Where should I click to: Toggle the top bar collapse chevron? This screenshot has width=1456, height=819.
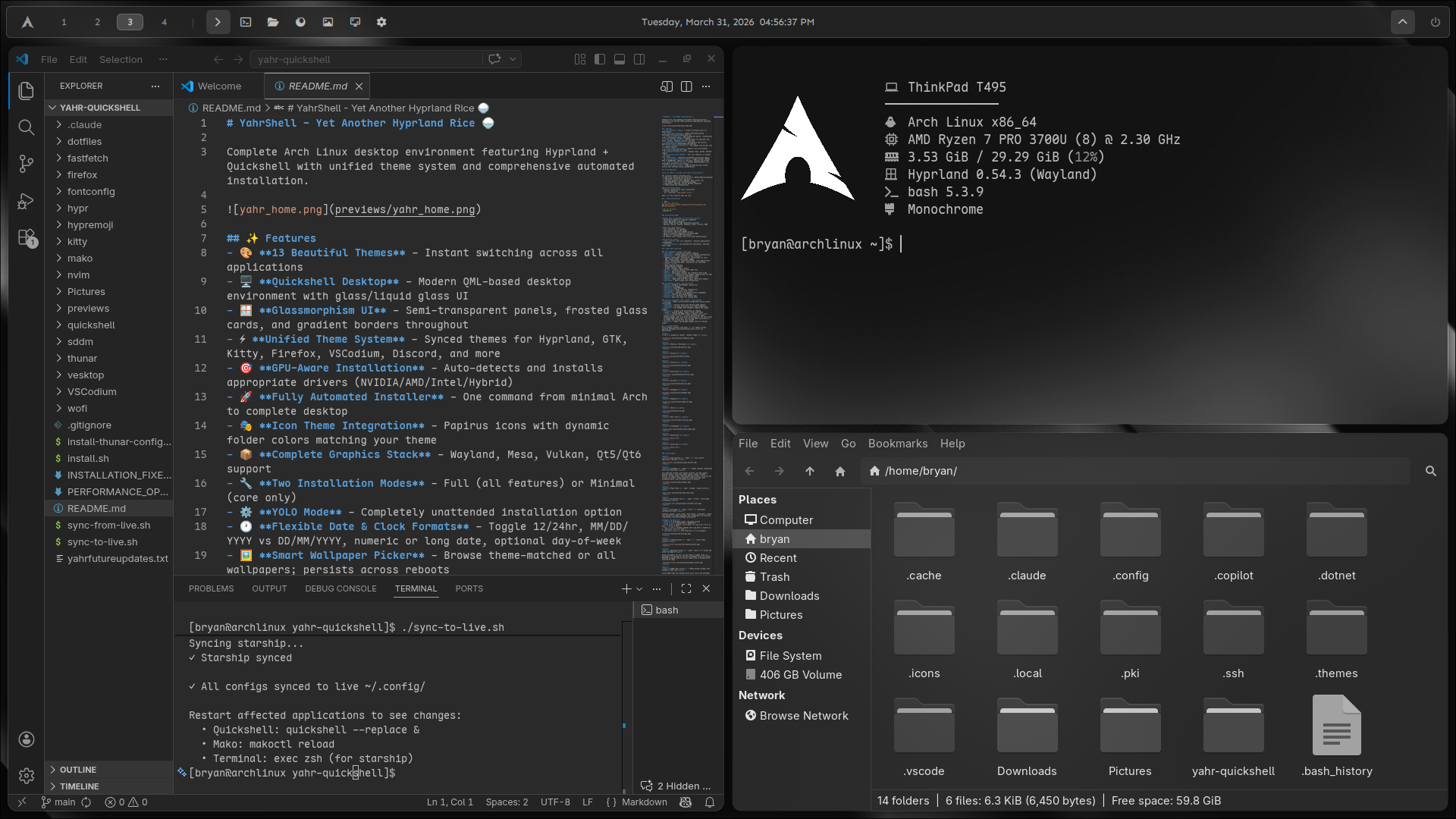click(1403, 22)
